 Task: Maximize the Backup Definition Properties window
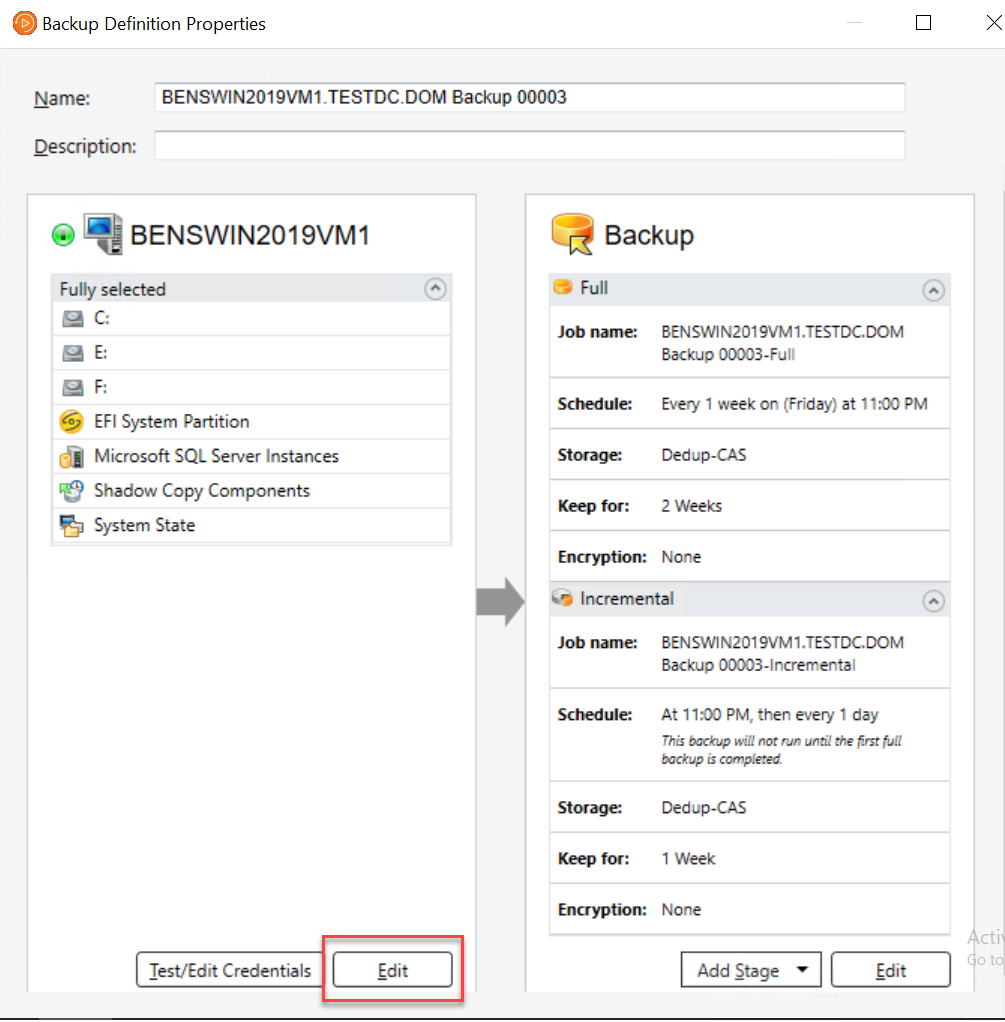coord(923,23)
